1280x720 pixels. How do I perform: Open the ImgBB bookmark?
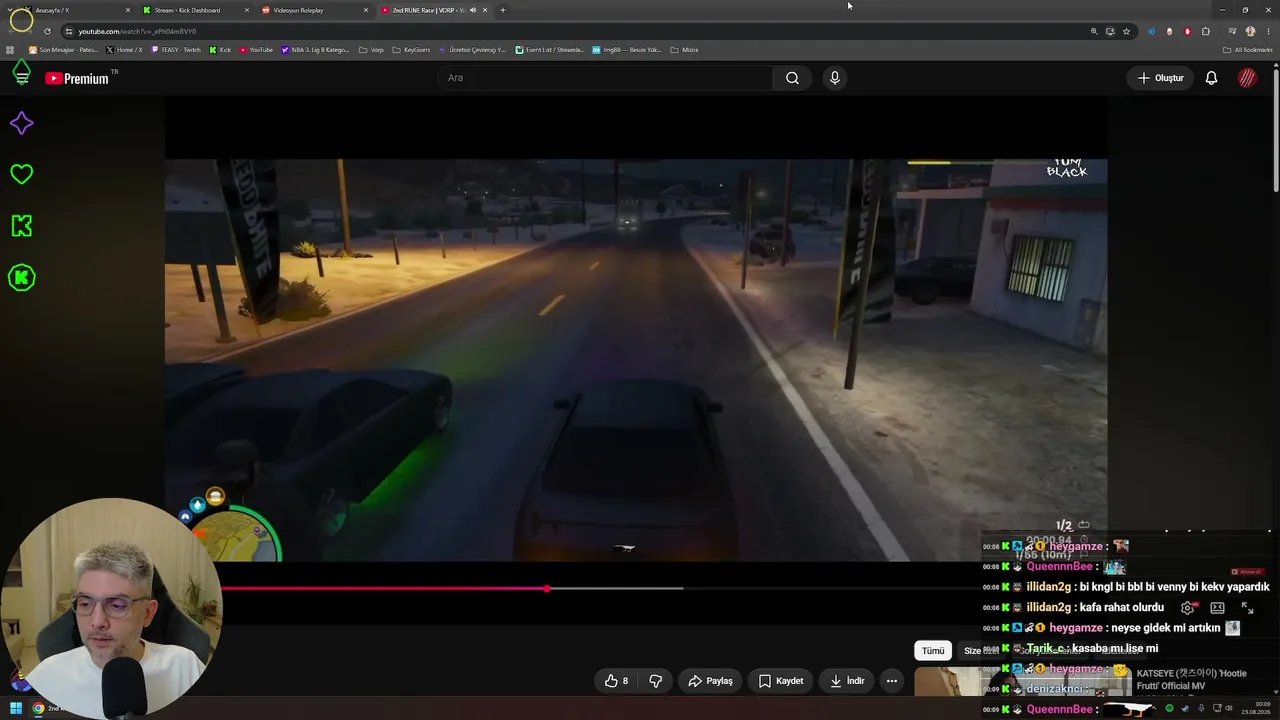click(x=627, y=50)
